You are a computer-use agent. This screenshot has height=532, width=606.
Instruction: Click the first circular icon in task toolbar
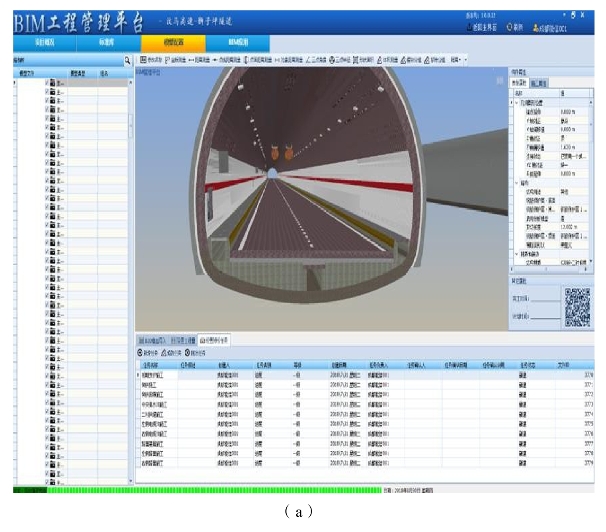click(x=140, y=352)
